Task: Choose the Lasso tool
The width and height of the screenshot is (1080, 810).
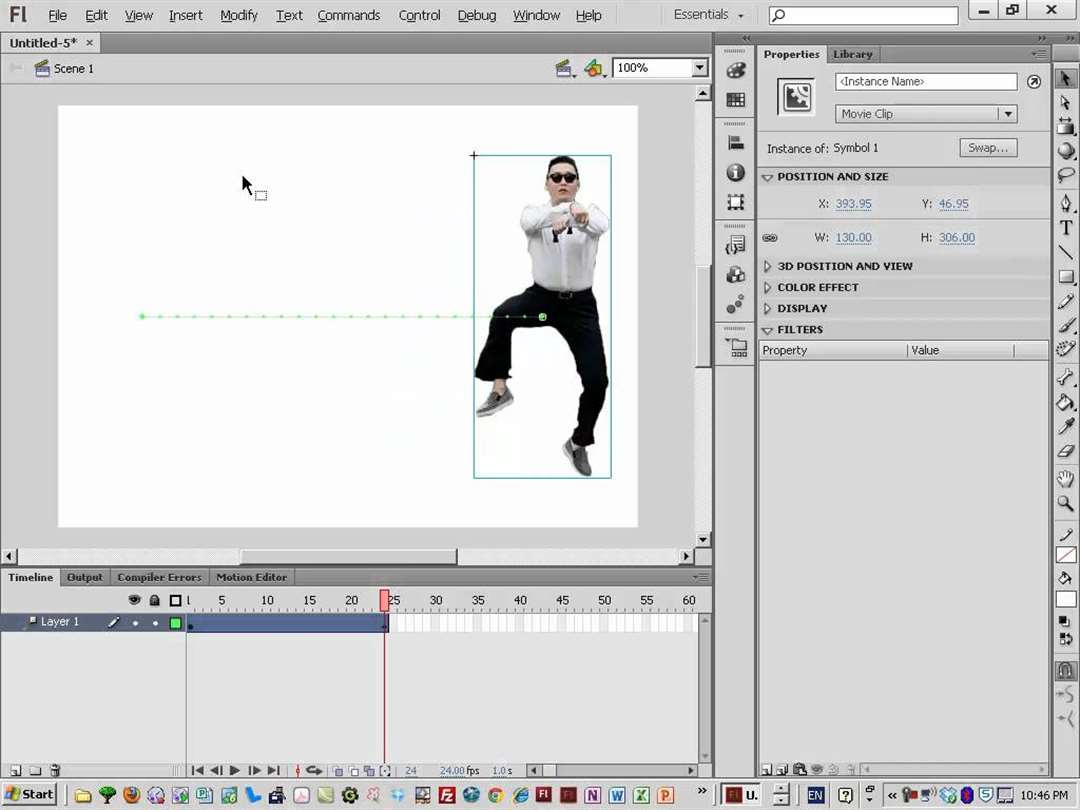Action: tap(1066, 175)
